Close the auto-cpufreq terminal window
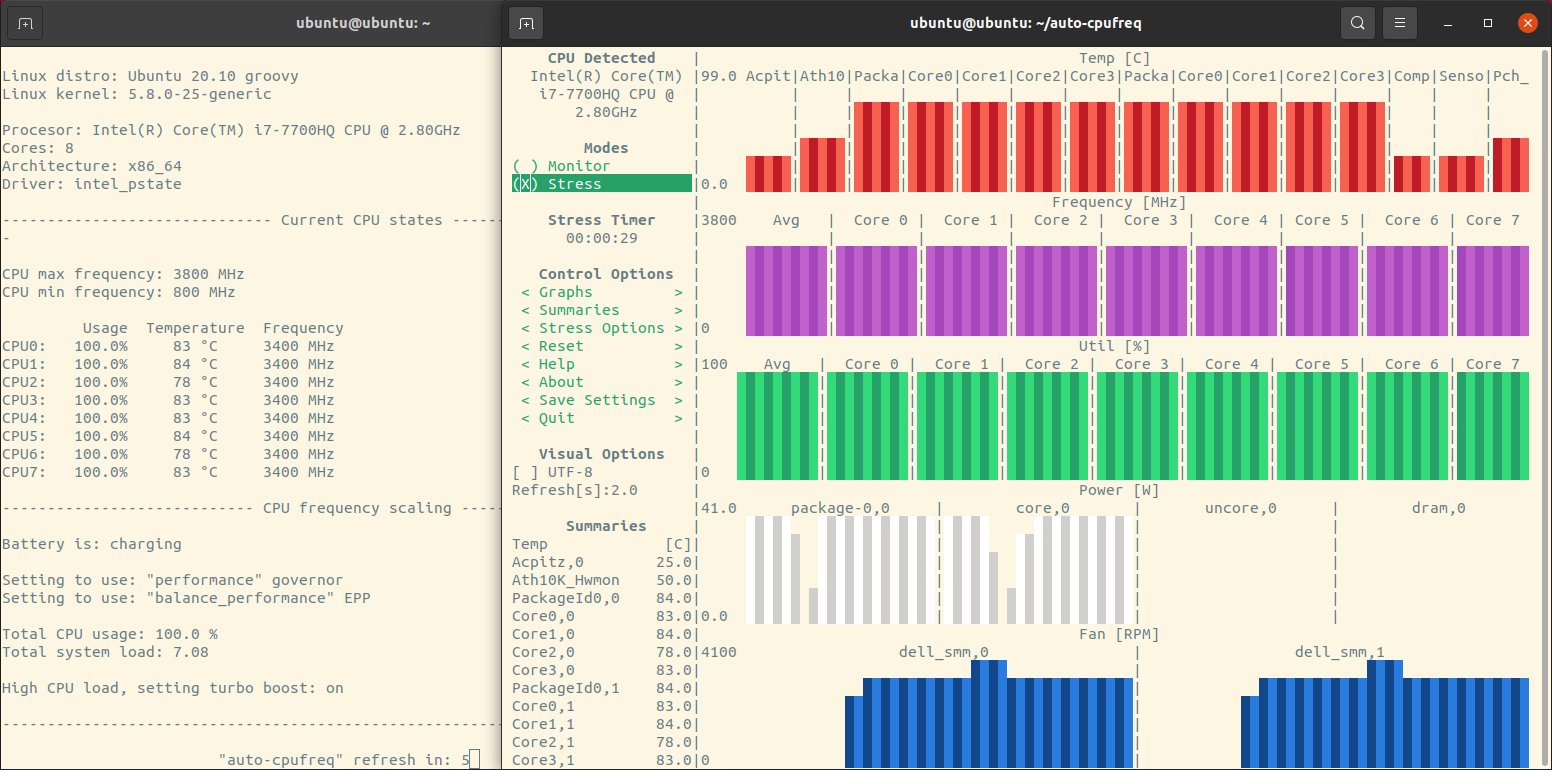The image size is (1552, 770). click(1527, 22)
